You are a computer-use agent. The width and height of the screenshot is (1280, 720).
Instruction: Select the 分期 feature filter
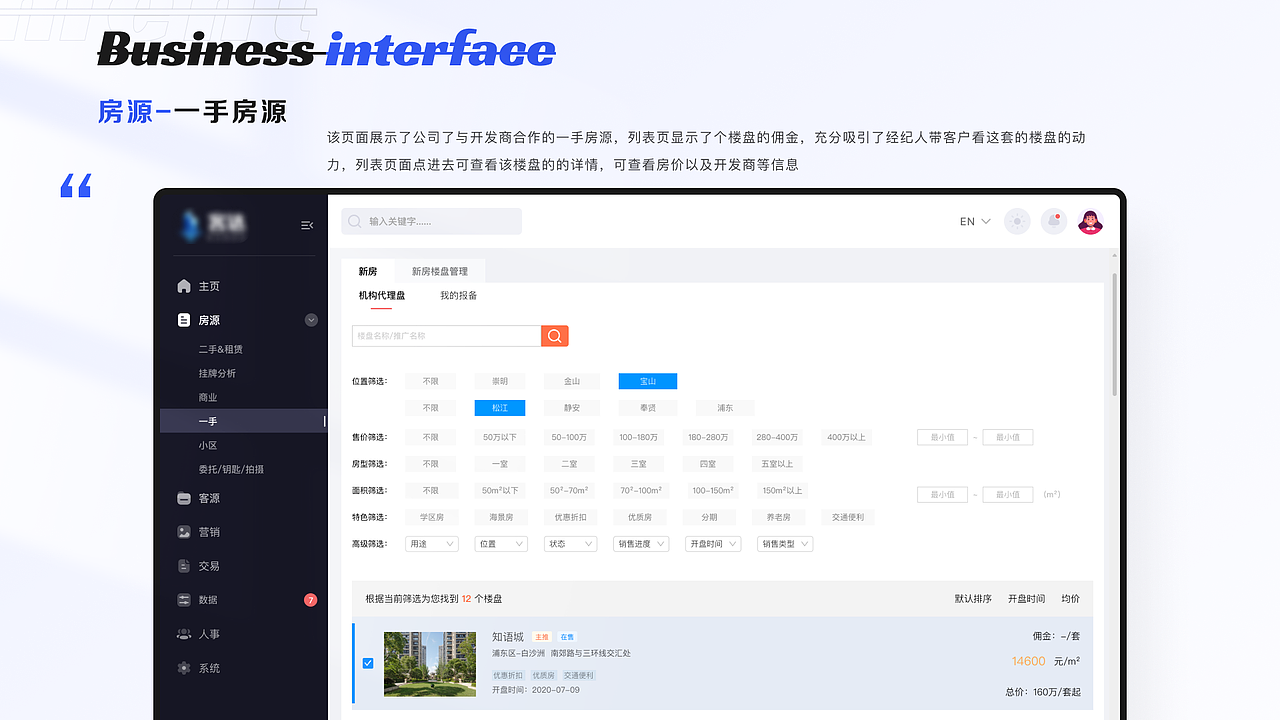pyautogui.click(x=709, y=517)
